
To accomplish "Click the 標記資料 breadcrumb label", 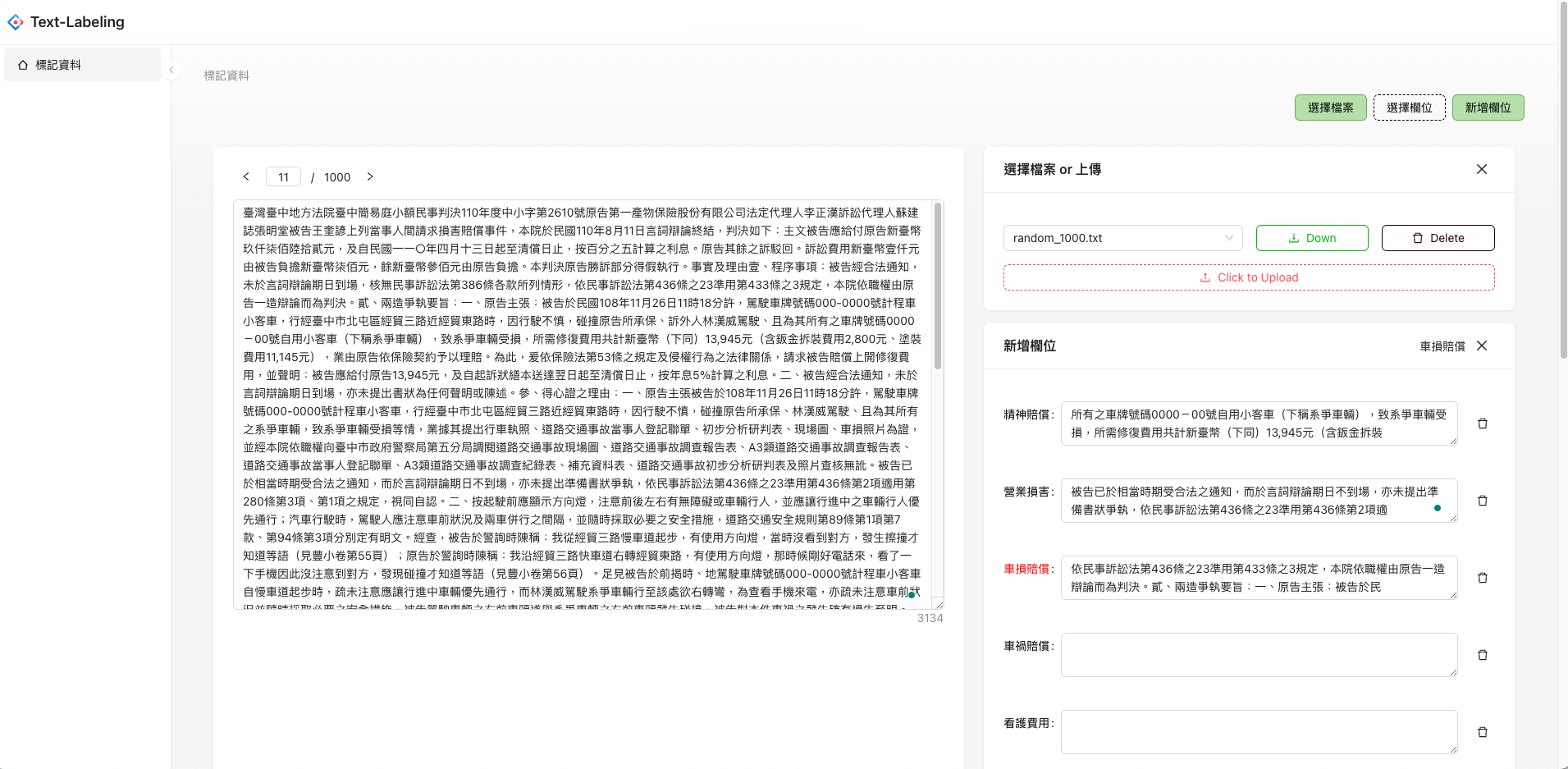I will pyautogui.click(x=226, y=75).
